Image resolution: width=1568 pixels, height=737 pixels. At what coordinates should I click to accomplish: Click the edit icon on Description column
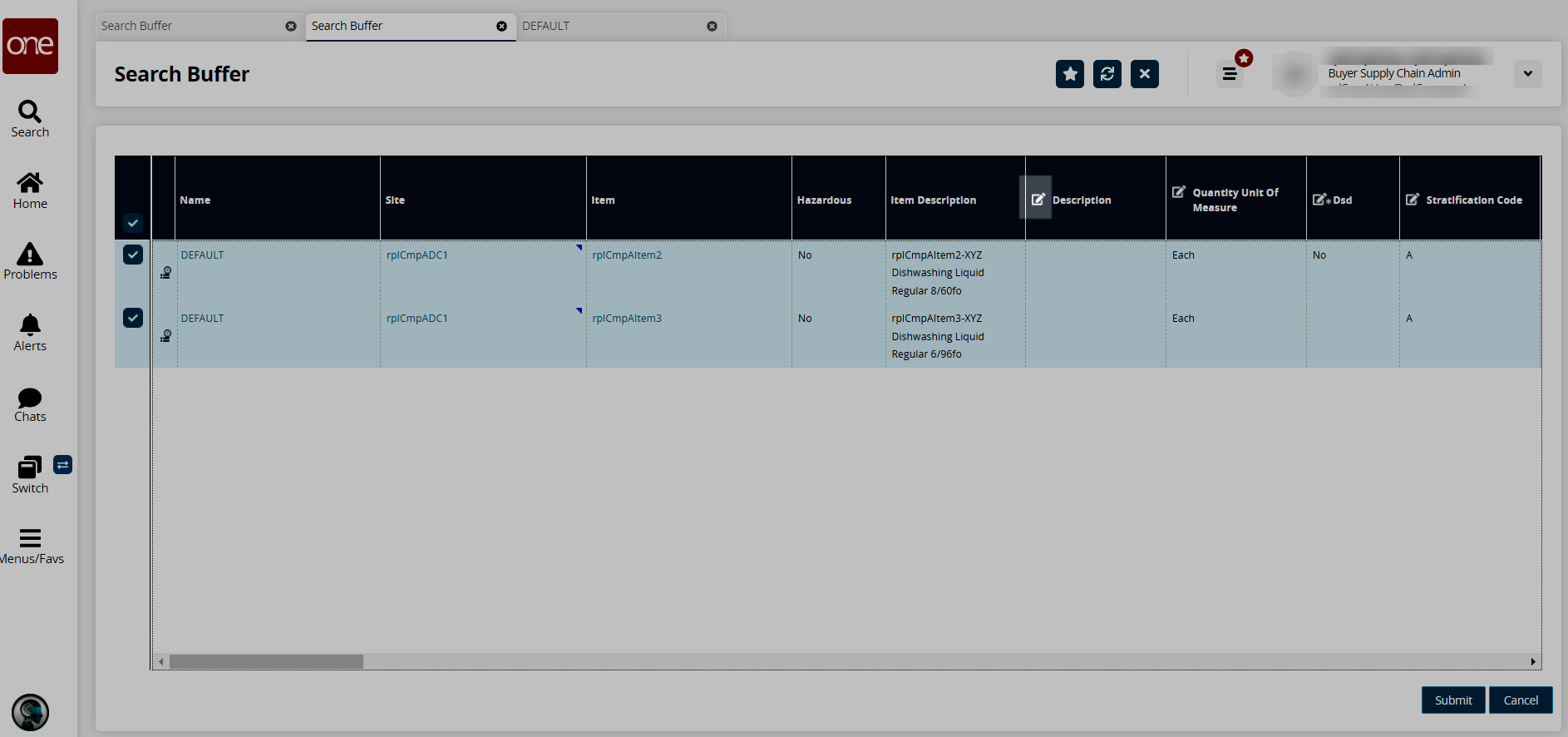[x=1038, y=199]
